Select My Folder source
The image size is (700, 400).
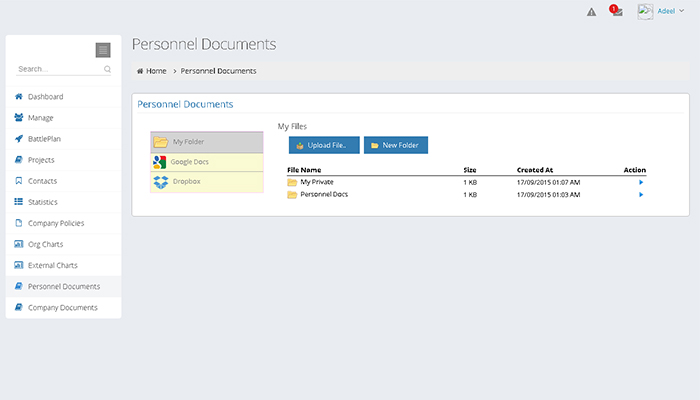coord(207,142)
